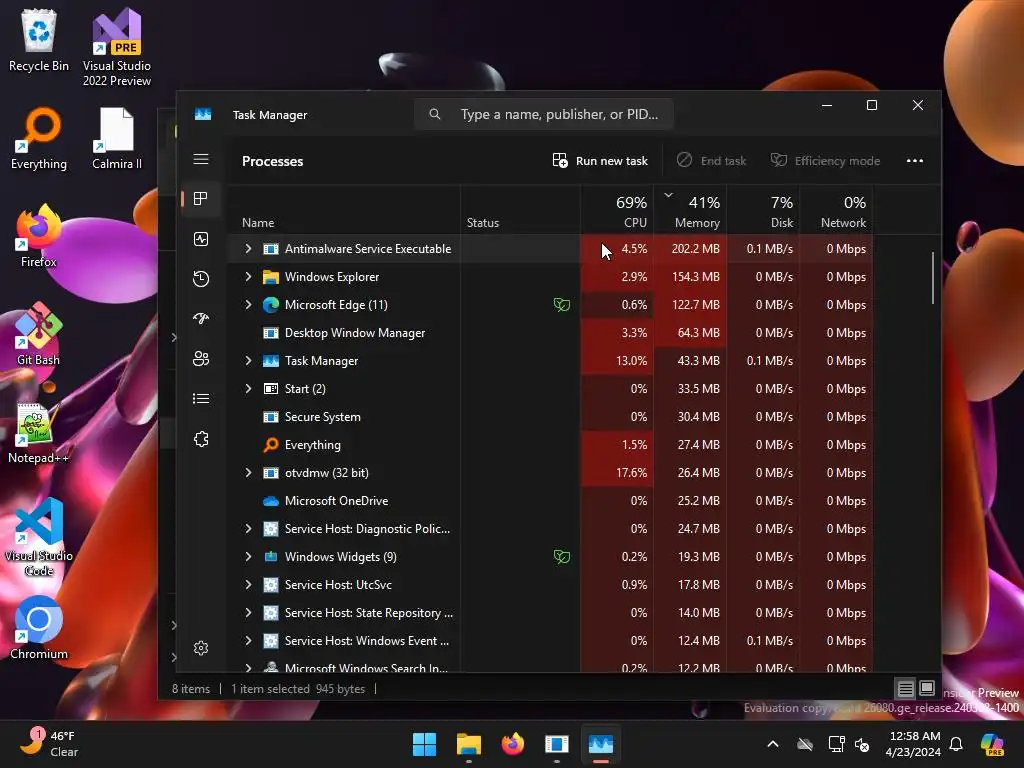Click Run new task button
The image size is (1024, 768).
pos(600,161)
